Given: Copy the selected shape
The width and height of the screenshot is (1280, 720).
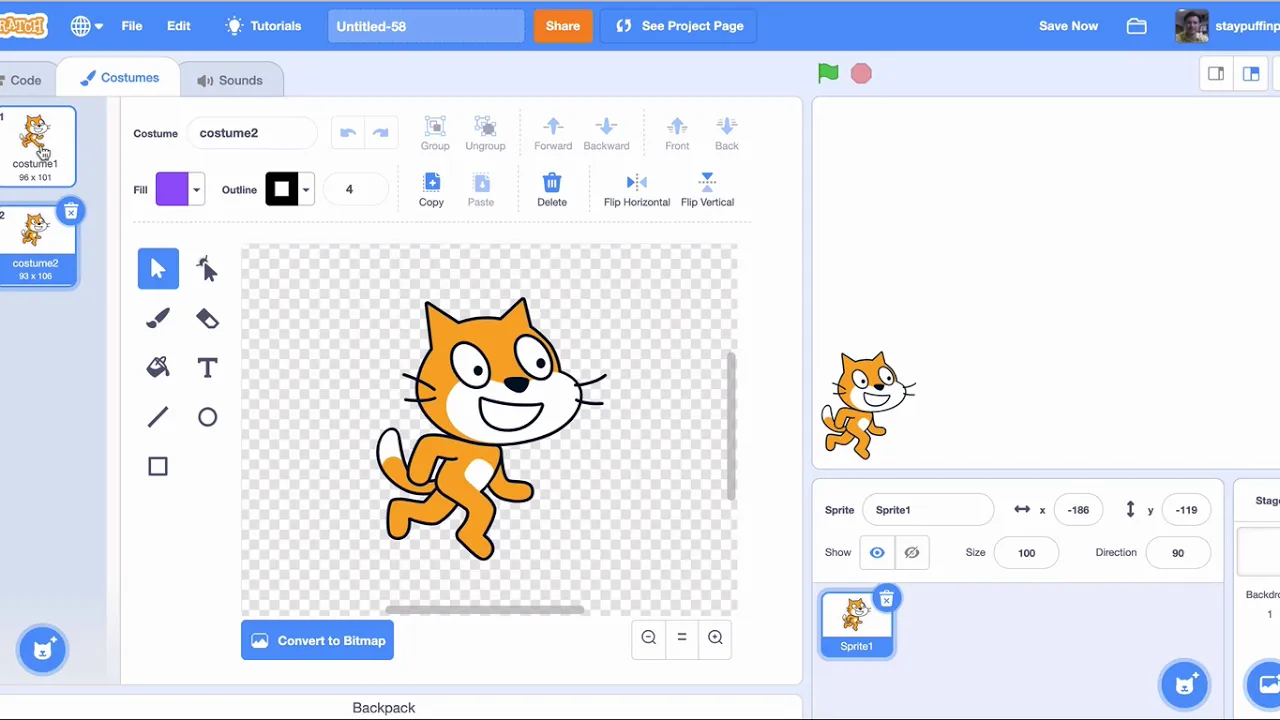Looking at the screenshot, I should click(x=431, y=190).
